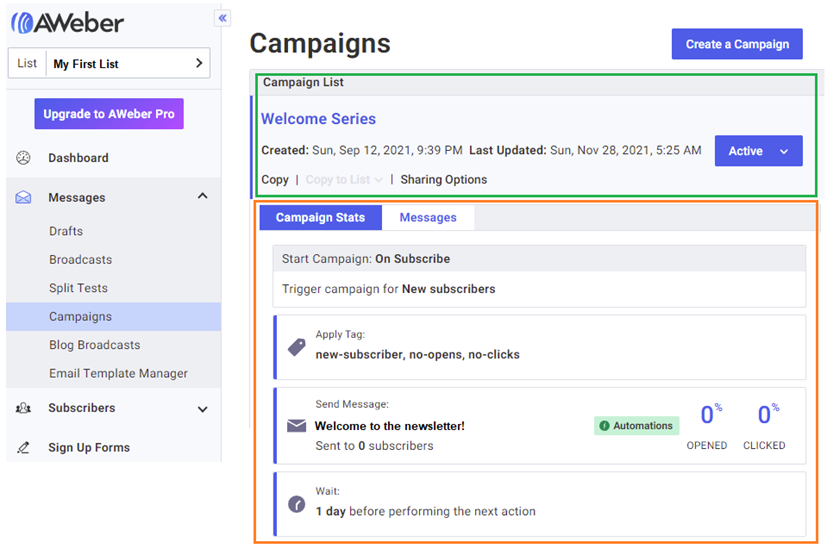The height and width of the screenshot is (555, 827).
Task: Click 'Sent to 0 subscribers' text
Action: point(374,446)
